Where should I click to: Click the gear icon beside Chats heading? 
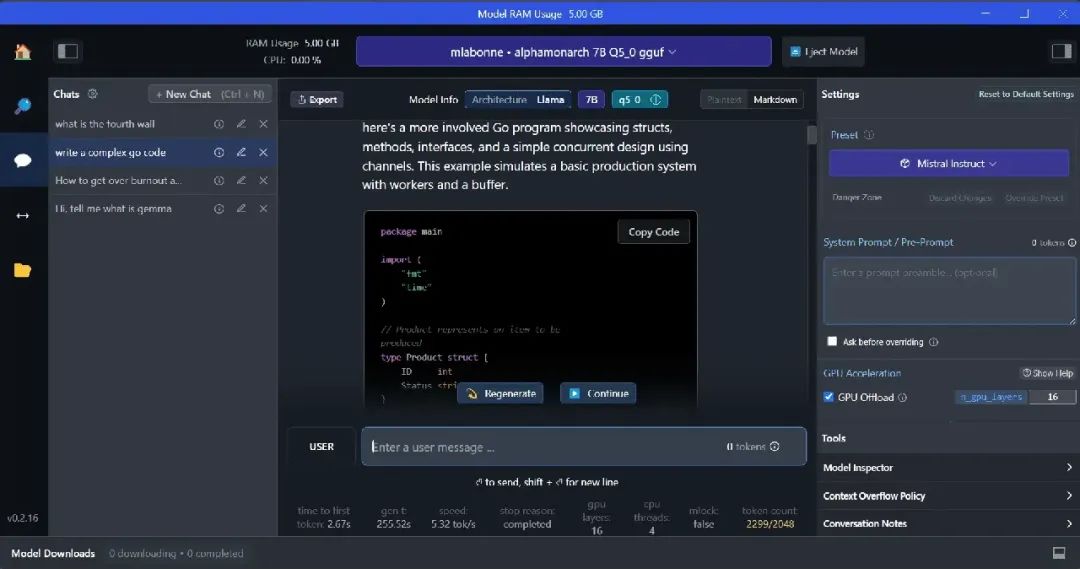92,94
